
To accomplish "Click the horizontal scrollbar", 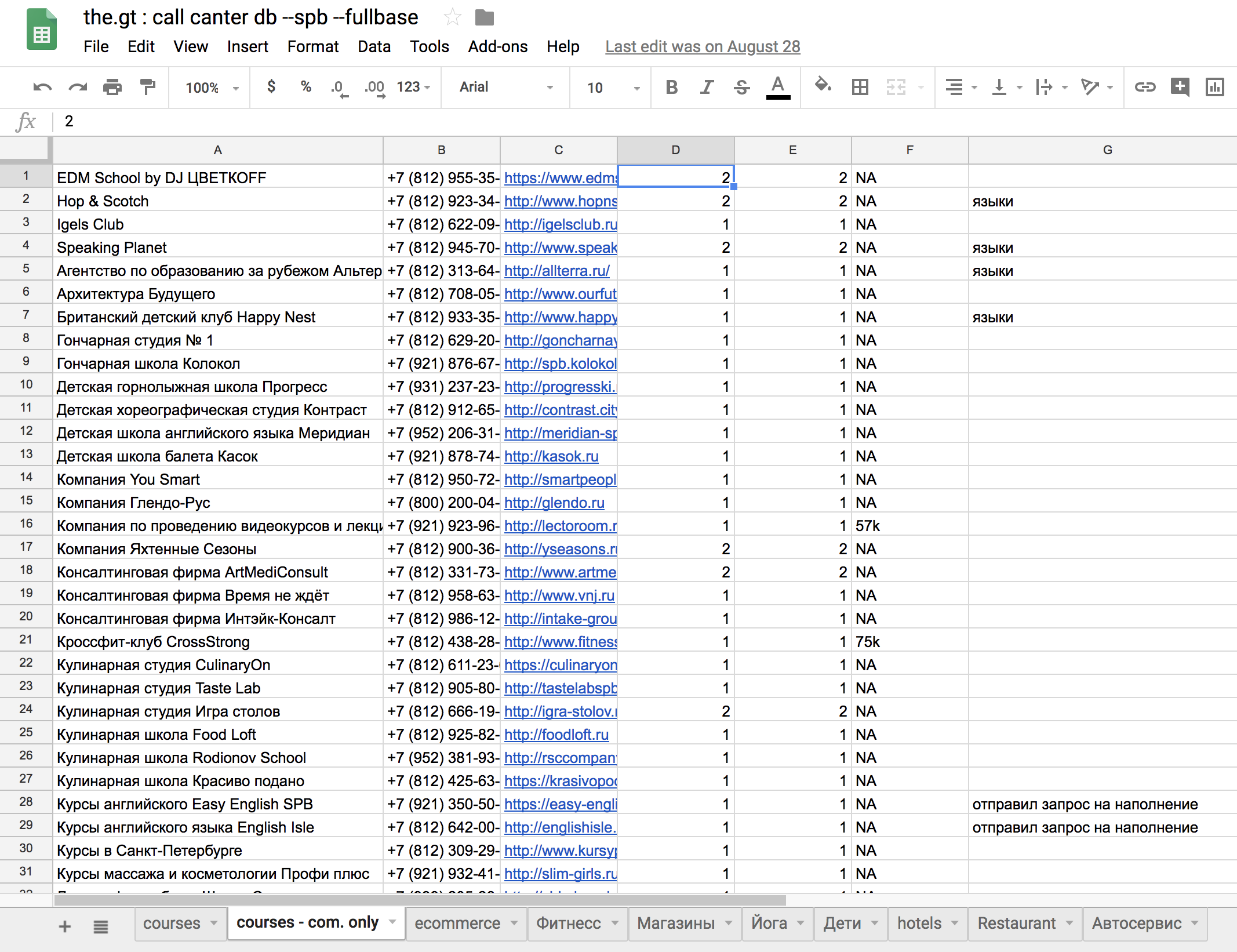I will pos(420,900).
